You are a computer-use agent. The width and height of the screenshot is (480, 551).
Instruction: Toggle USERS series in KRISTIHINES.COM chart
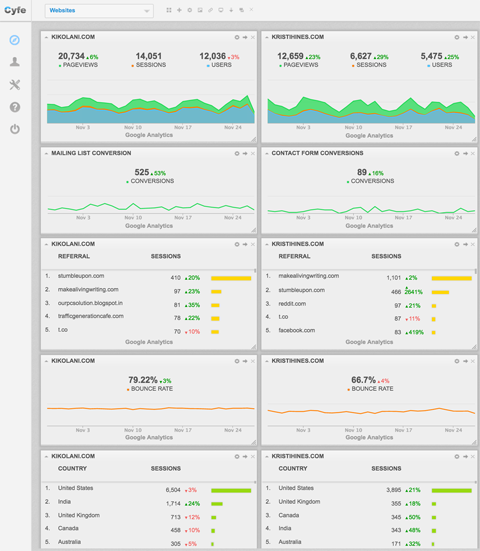coord(440,65)
